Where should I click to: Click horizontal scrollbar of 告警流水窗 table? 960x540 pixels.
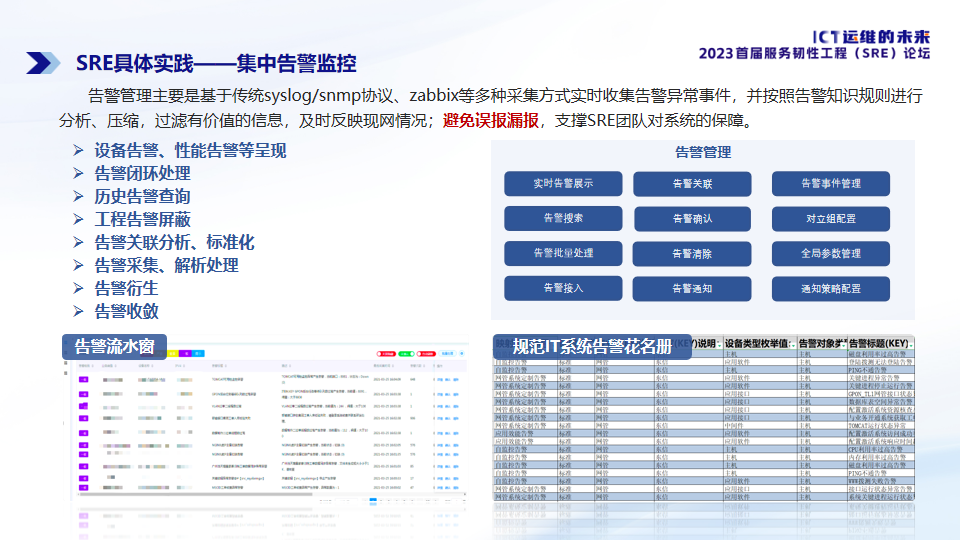pyautogui.click(x=196, y=494)
